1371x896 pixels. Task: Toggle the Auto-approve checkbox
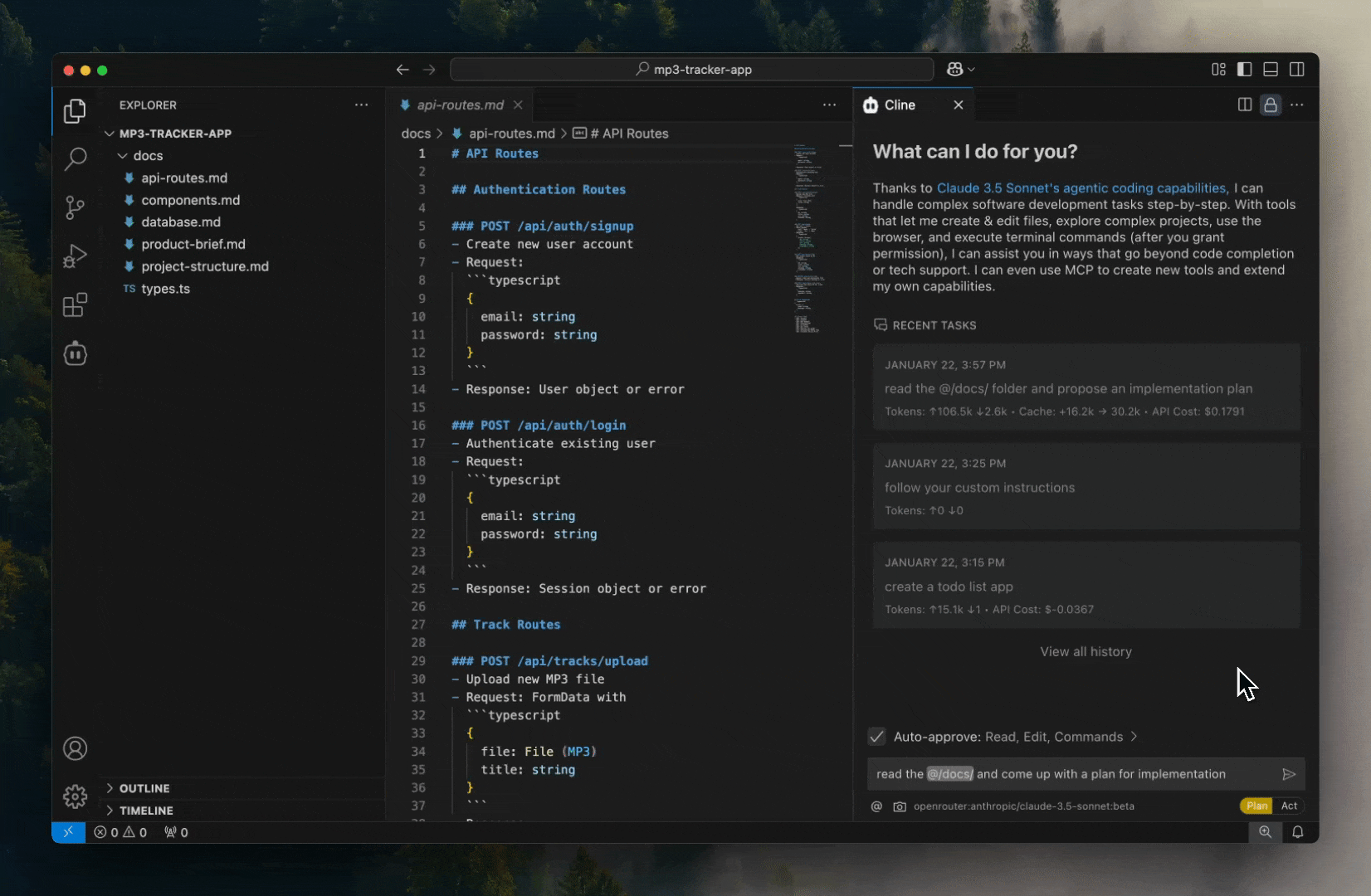[876, 737]
